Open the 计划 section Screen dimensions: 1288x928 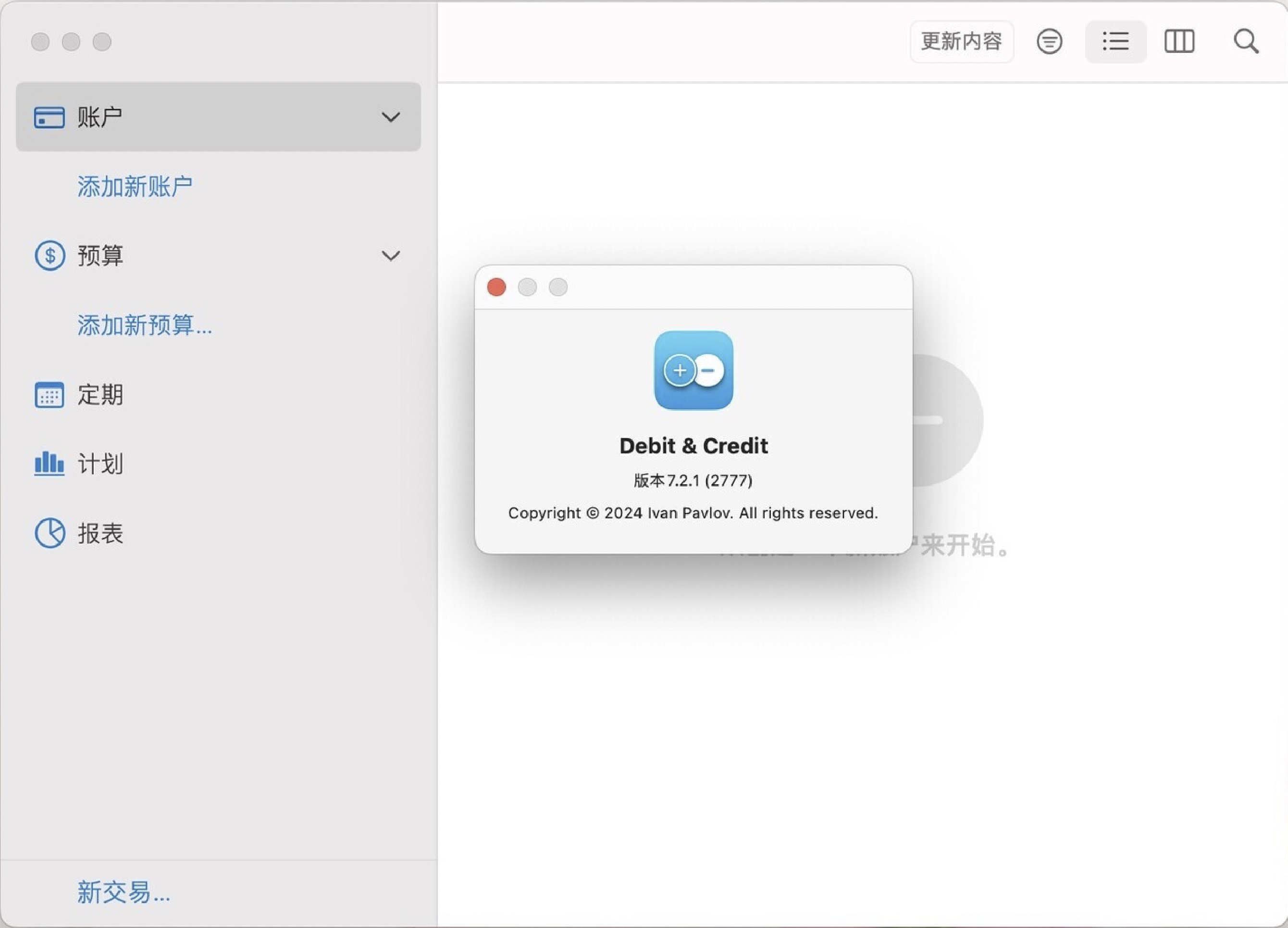[x=218, y=464]
